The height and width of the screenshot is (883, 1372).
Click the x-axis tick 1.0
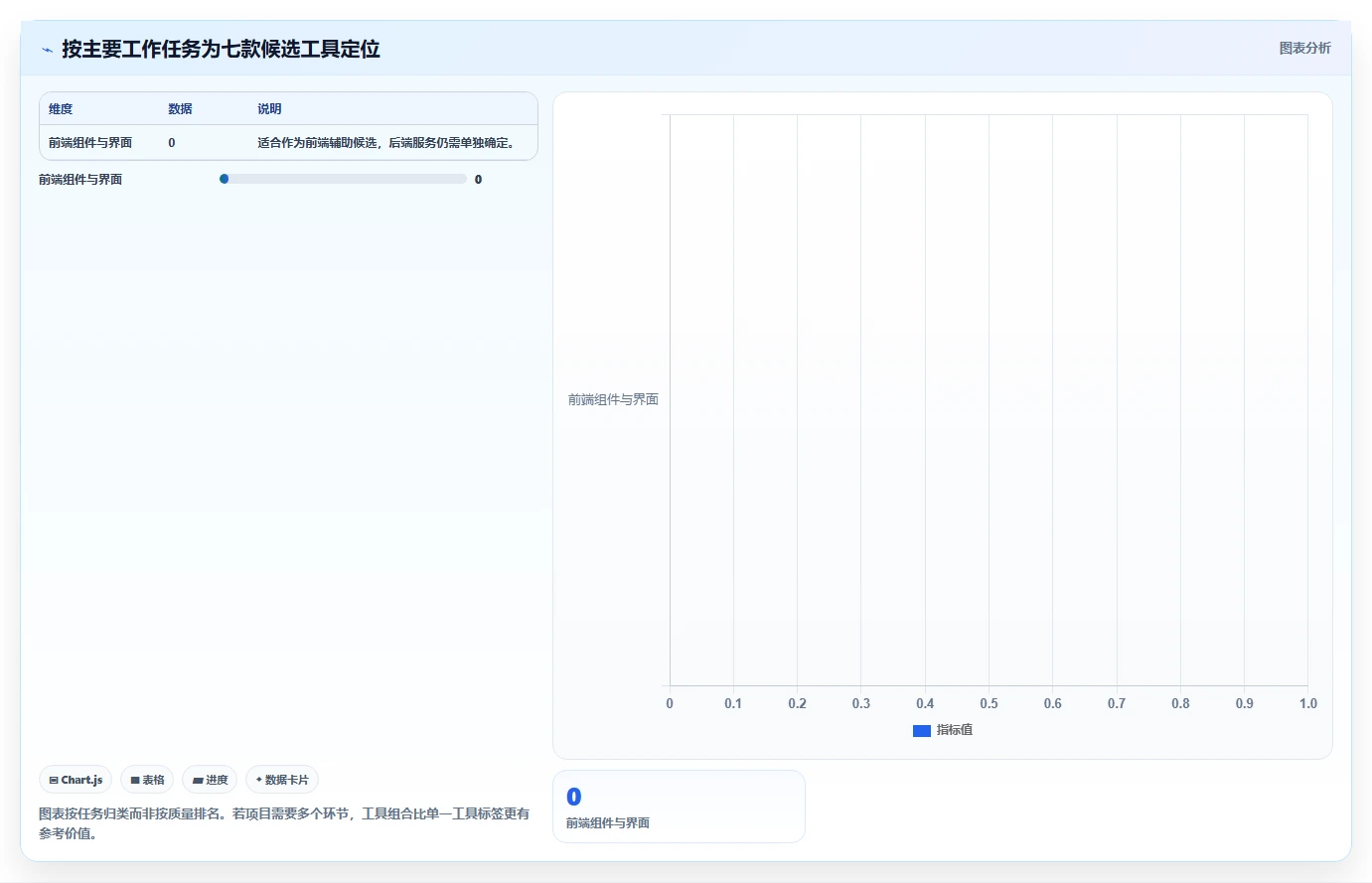(x=1308, y=703)
